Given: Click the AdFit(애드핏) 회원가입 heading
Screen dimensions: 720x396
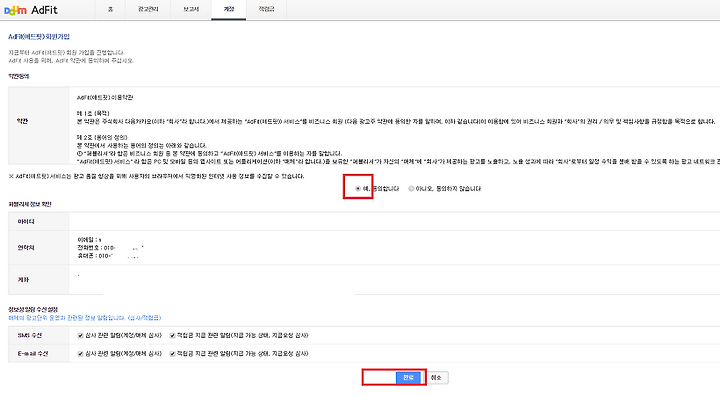Looking at the screenshot, I should tap(39, 36).
